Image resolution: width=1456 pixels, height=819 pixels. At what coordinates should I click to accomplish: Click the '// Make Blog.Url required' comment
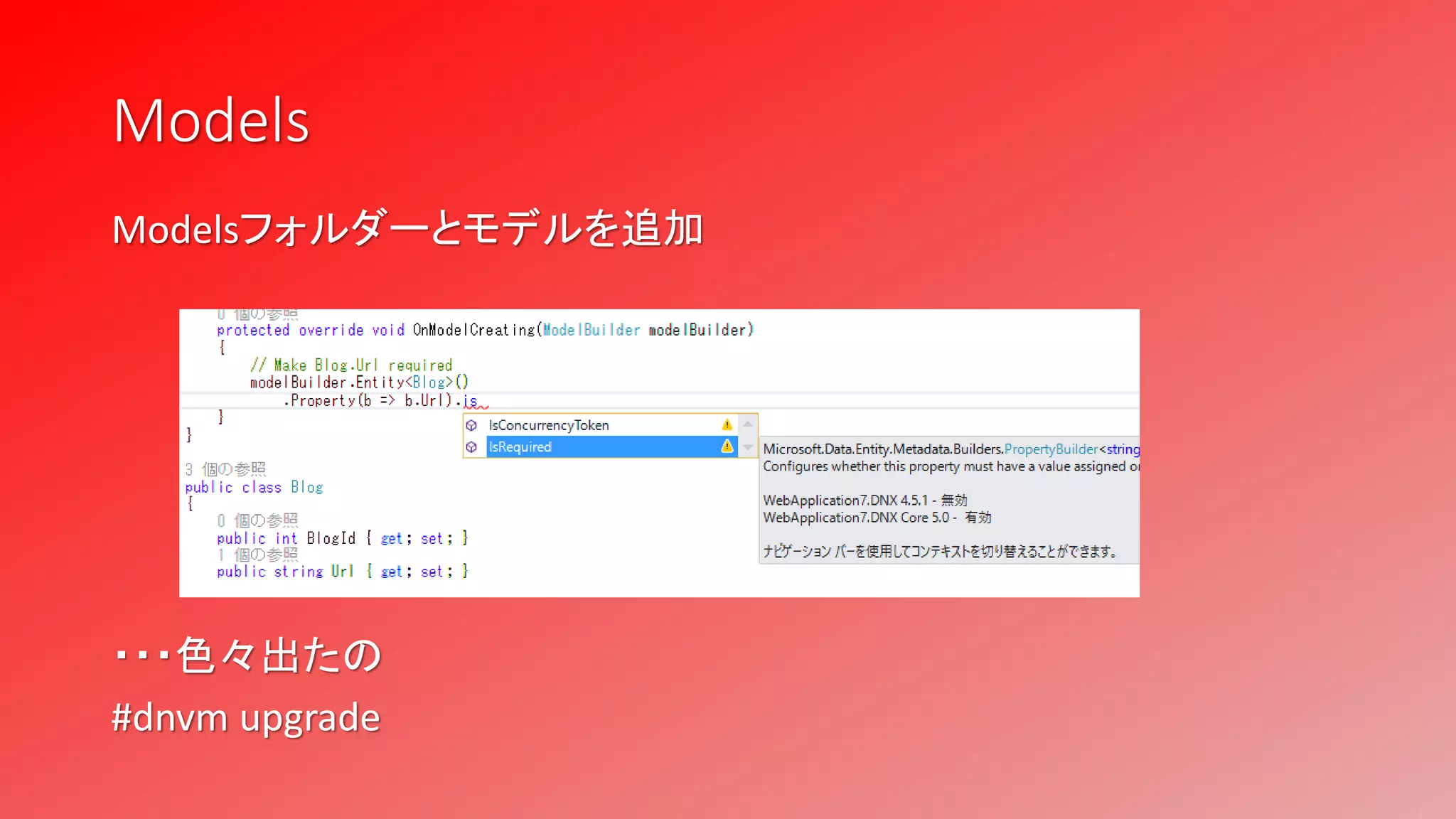351,365
